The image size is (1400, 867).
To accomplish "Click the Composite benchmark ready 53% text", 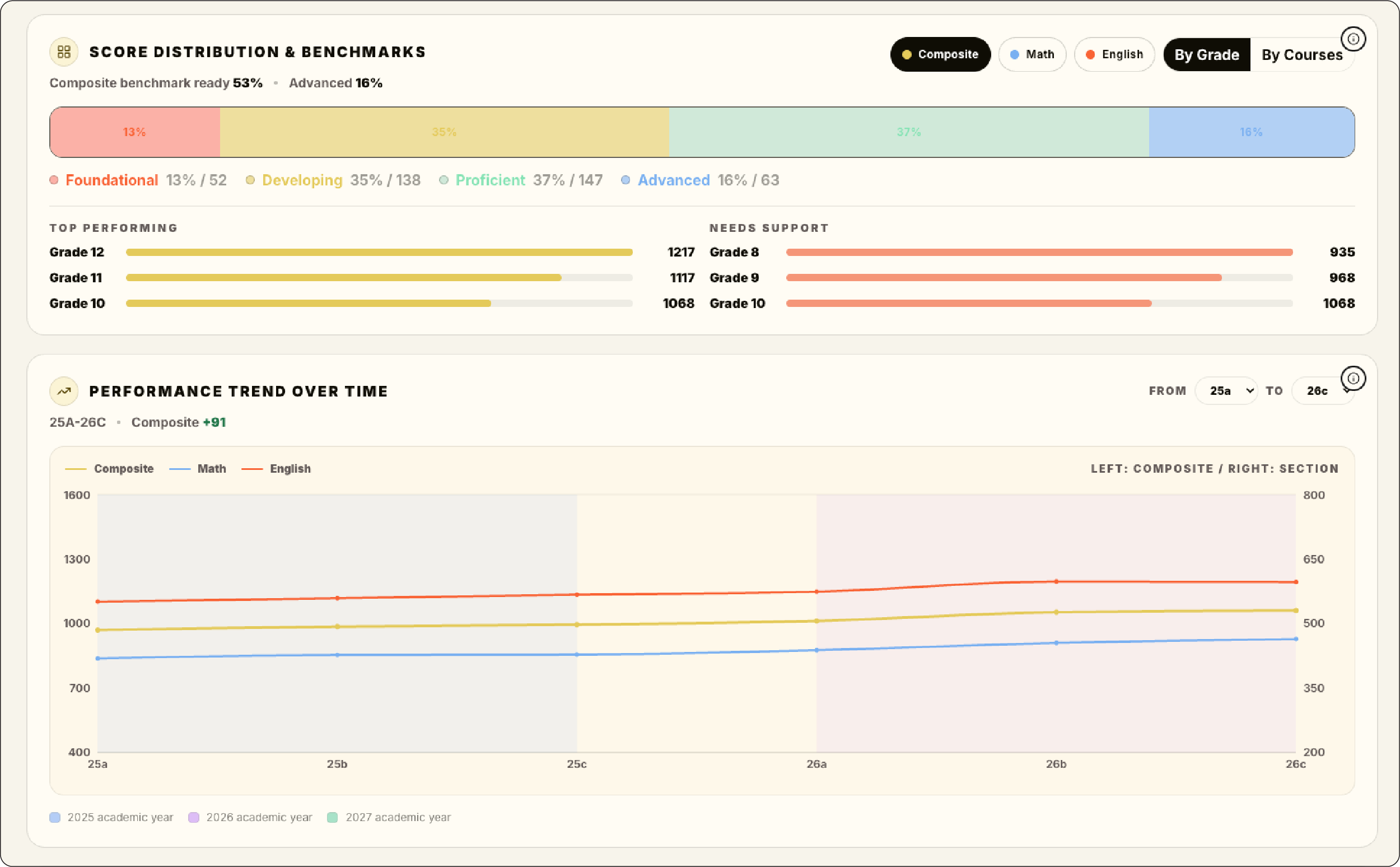I will click(156, 83).
